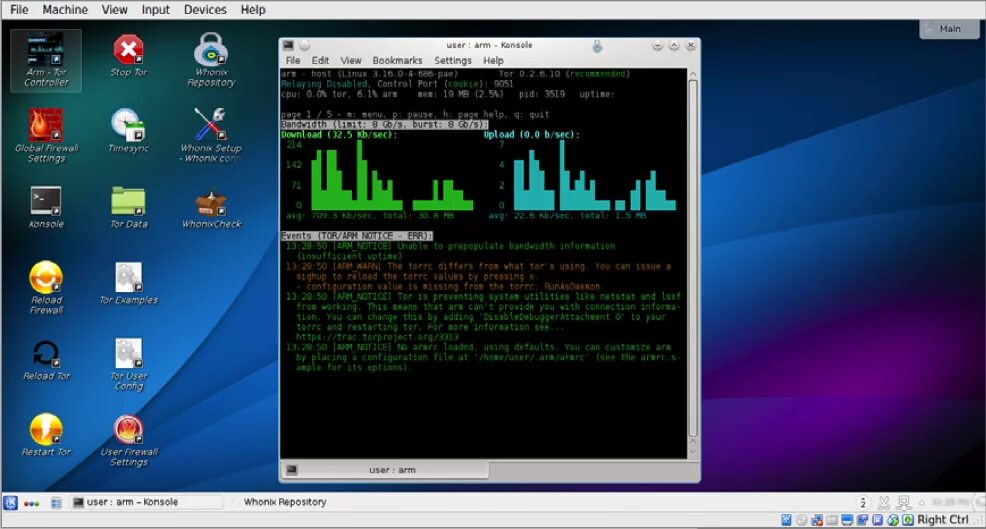
Task: Open the KDE application launcher
Action: pyautogui.click(x=11, y=503)
